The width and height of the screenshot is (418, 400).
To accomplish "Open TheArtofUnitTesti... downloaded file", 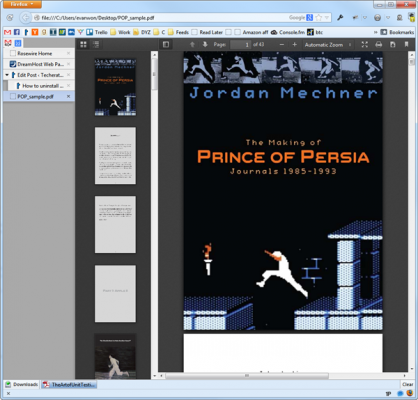I will pyautogui.click(x=69, y=384).
